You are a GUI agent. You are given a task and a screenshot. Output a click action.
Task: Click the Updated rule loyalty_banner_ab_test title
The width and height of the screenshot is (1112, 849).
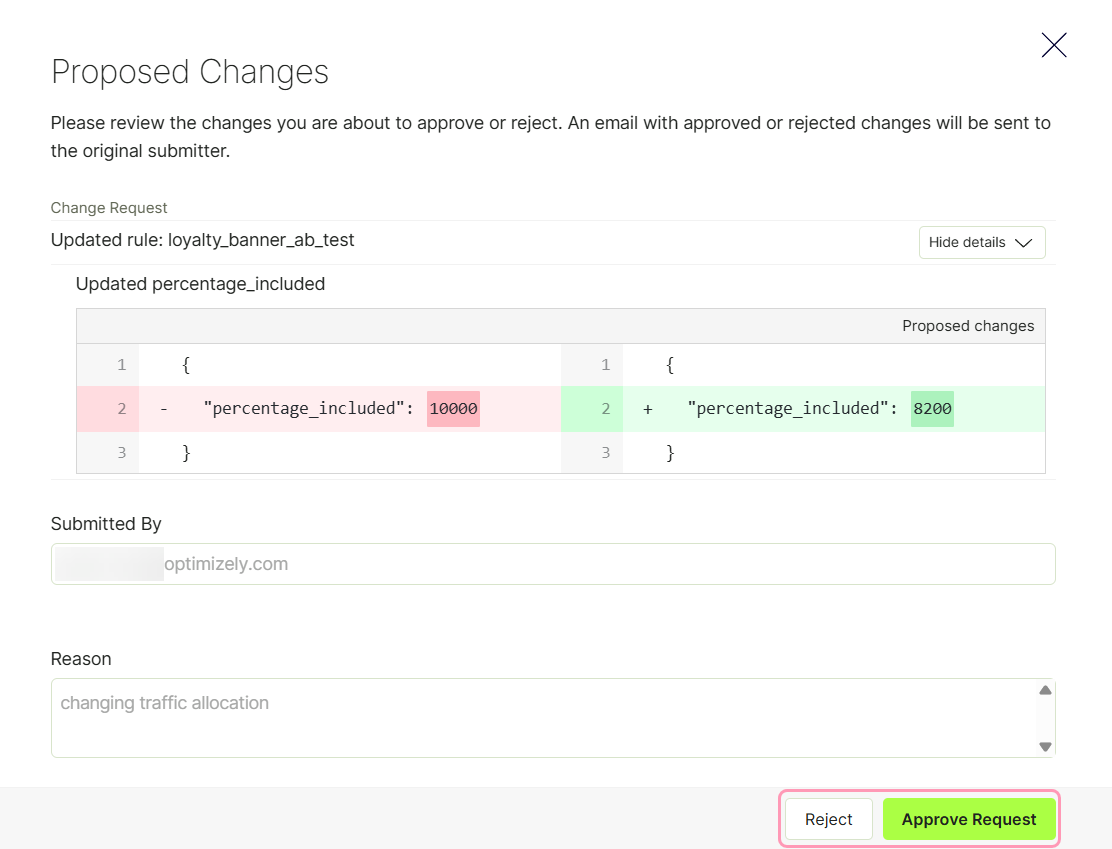point(202,240)
